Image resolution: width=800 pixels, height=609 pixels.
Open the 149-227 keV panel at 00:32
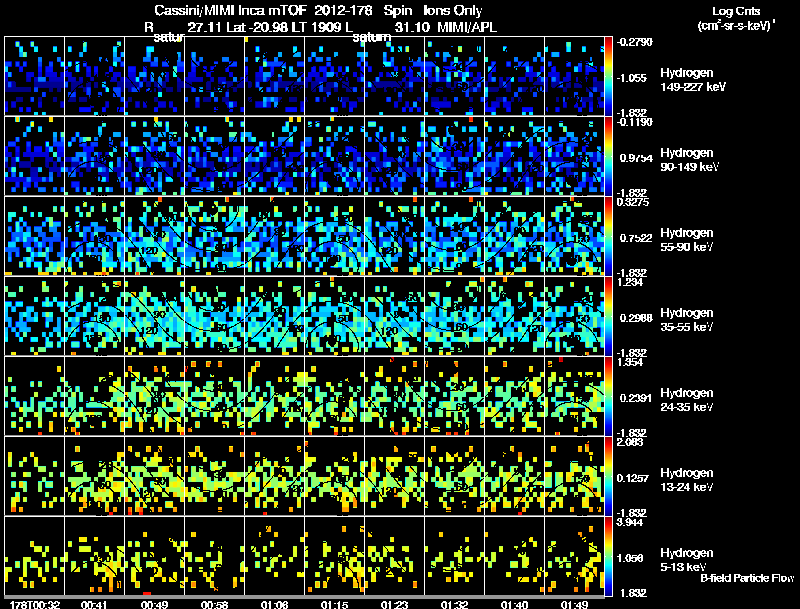(35, 75)
